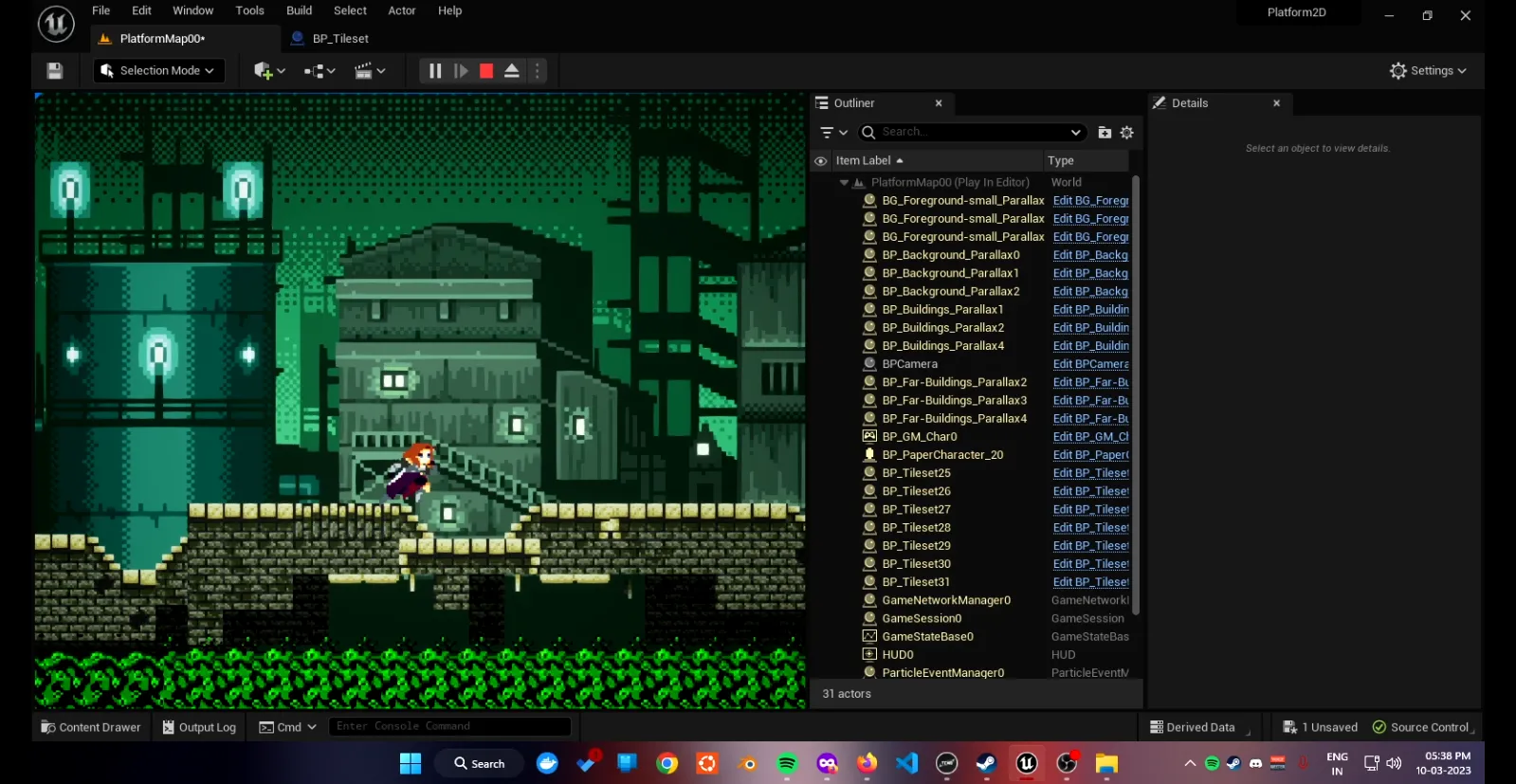Click the Unreal Engine taskbar icon

(x=1027, y=764)
